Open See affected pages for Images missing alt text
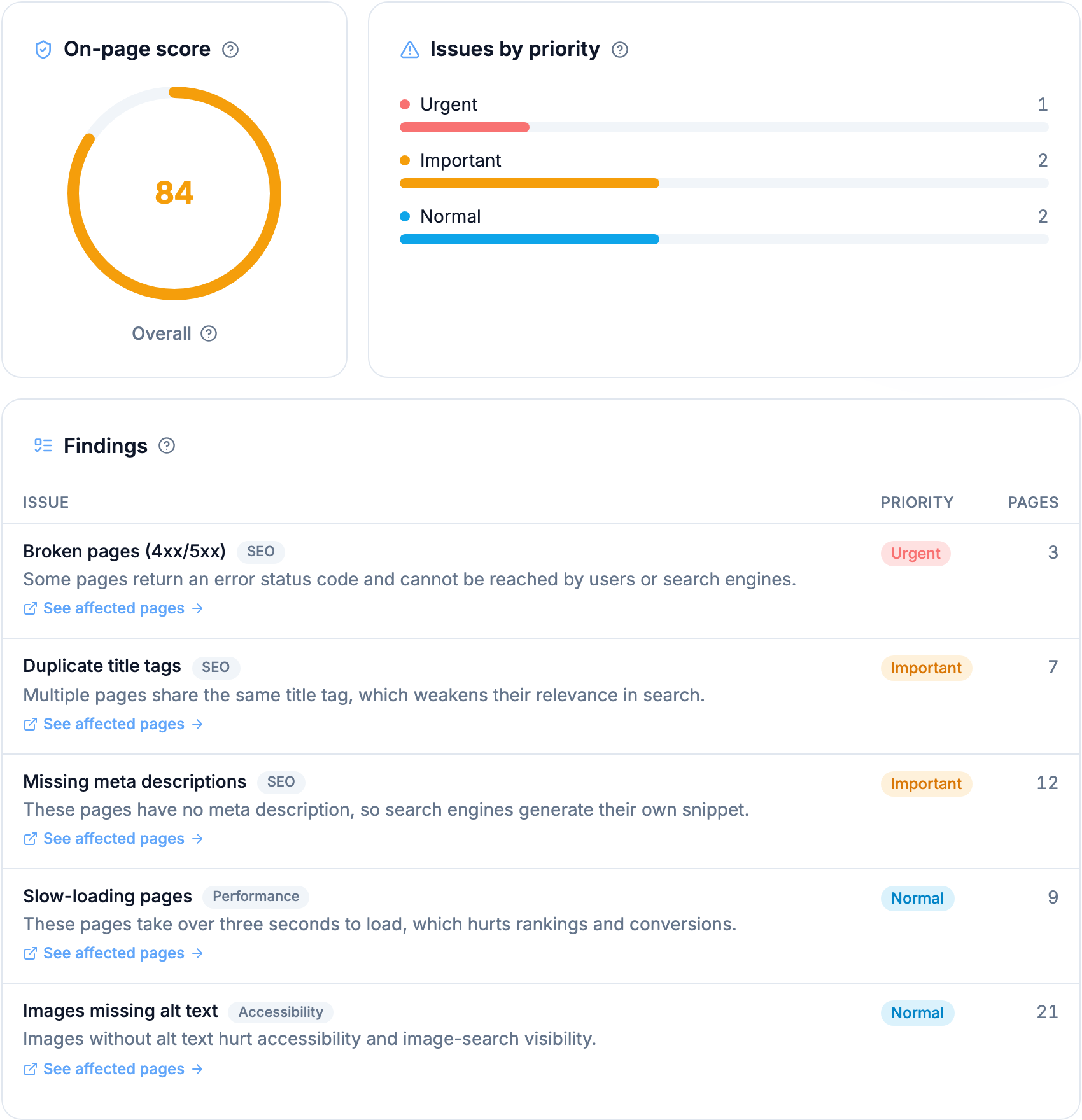 click(x=114, y=1069)
